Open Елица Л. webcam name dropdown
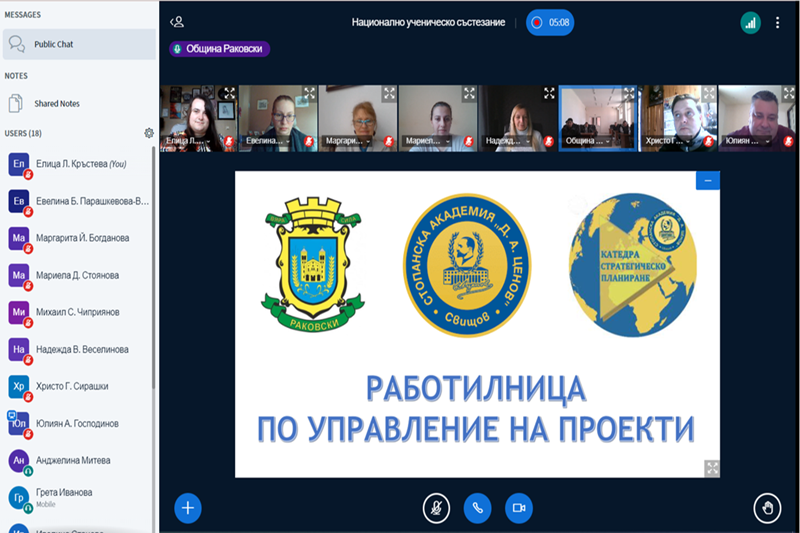This screenshot has width=800, height=533. (188, 141)
